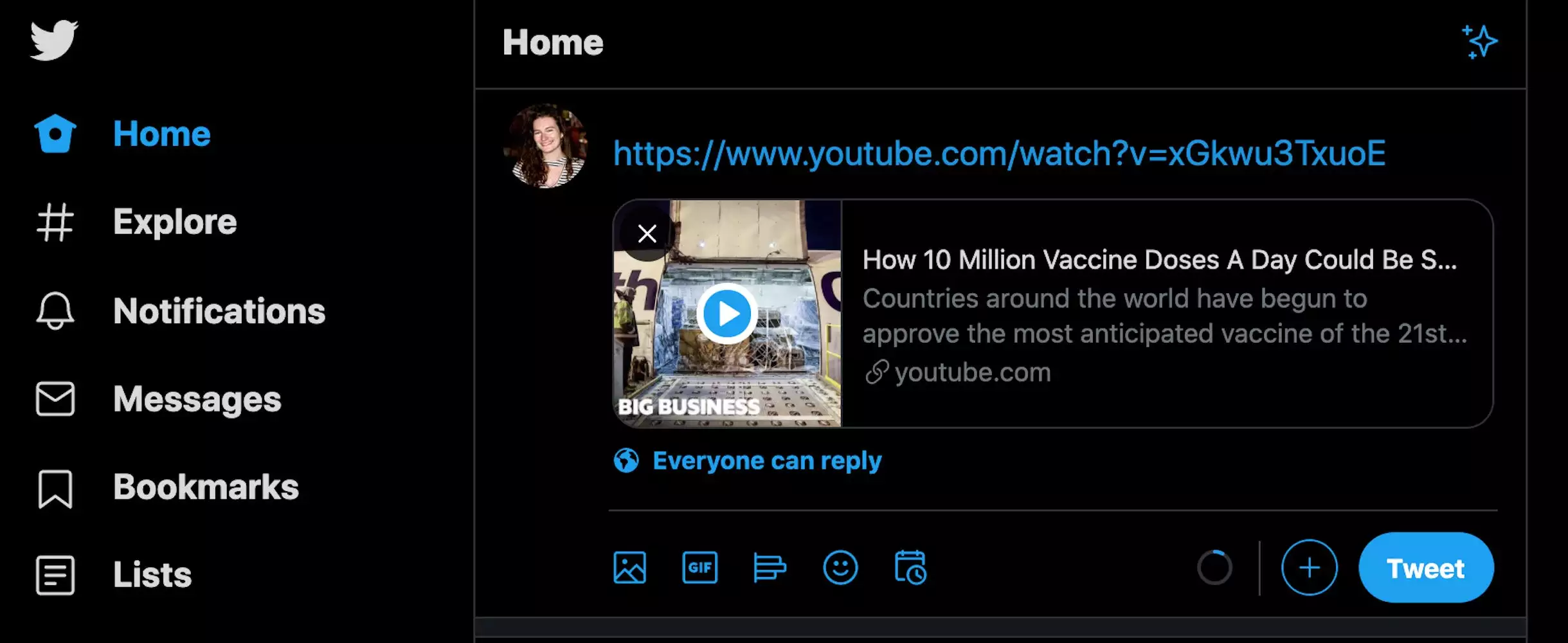This screenshot has width=1568, height=643.
Task: Open Messages from the sidebar
Action: tap(158, 399)
